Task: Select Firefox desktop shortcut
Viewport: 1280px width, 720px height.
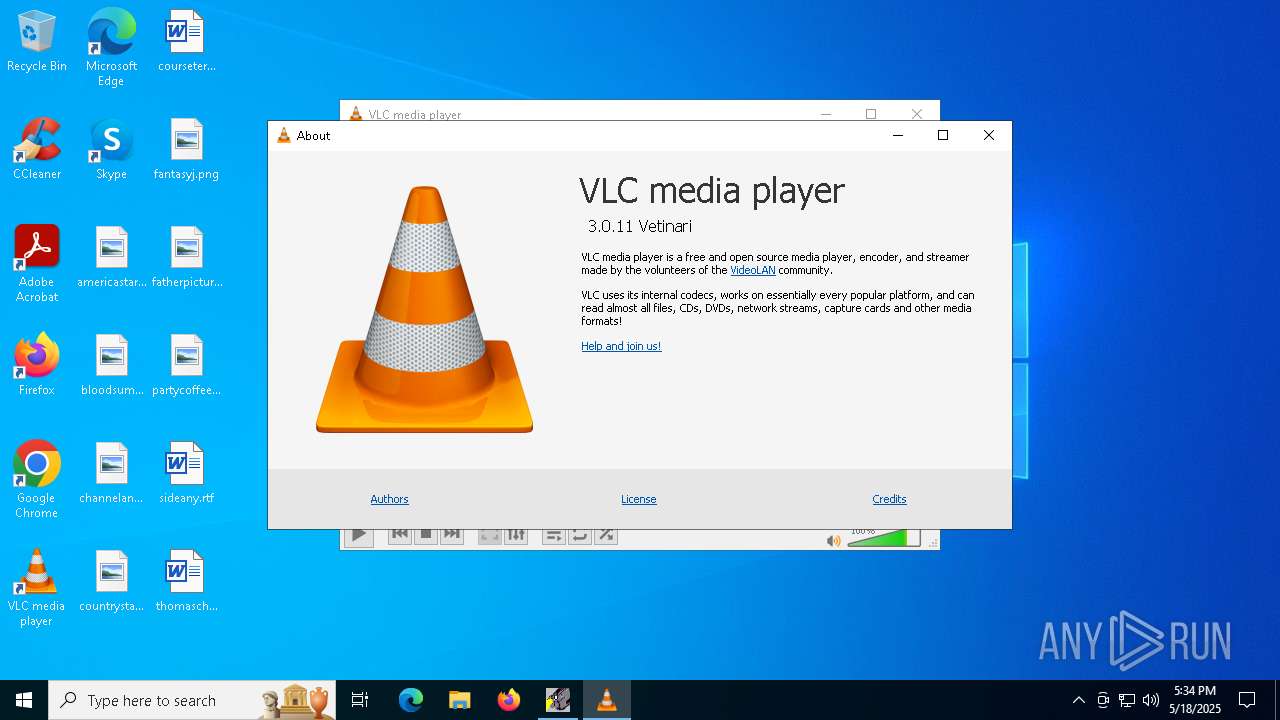Action: pyautogui.click(x=37, y=366)
